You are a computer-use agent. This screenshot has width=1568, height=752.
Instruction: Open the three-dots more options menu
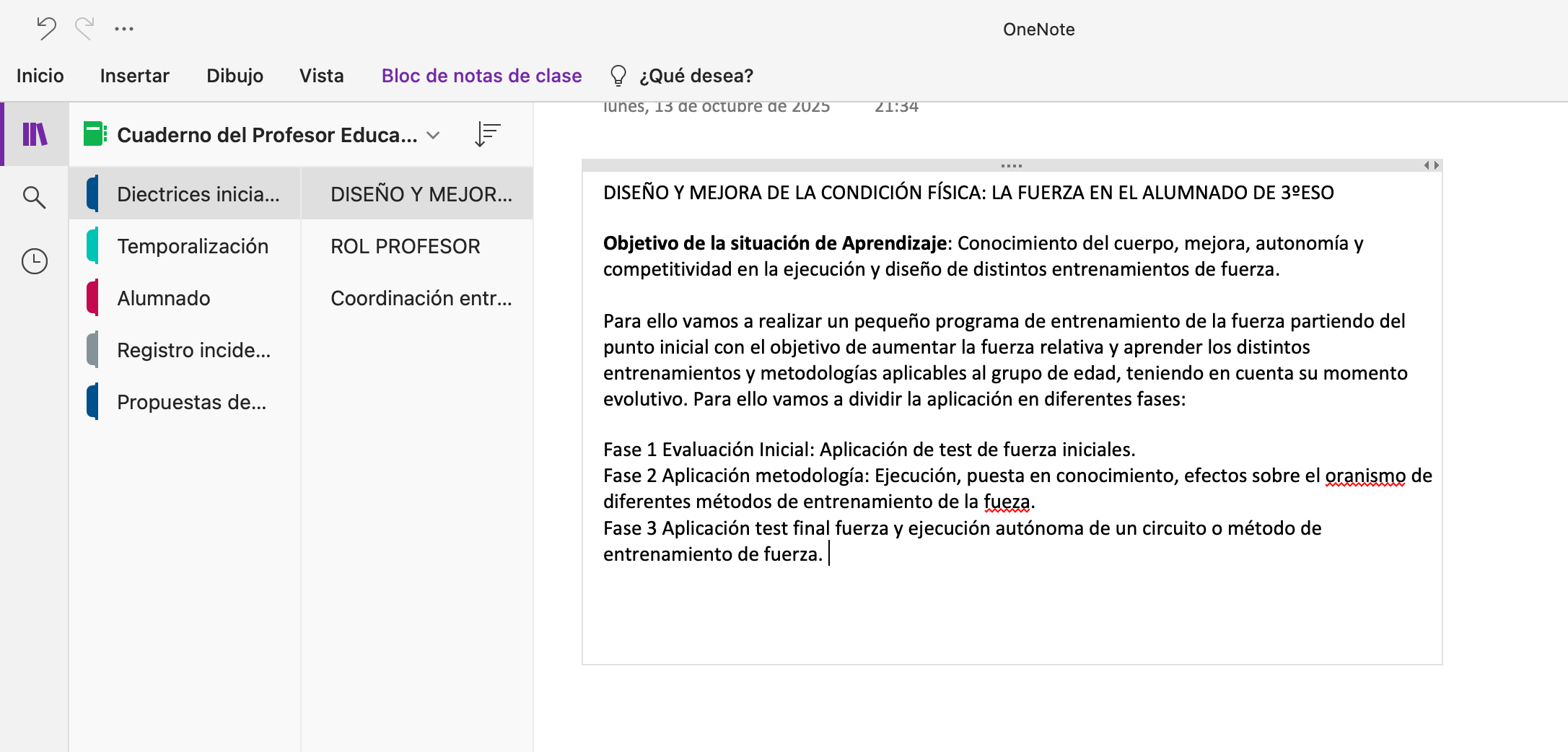click(x=124, y=29)
